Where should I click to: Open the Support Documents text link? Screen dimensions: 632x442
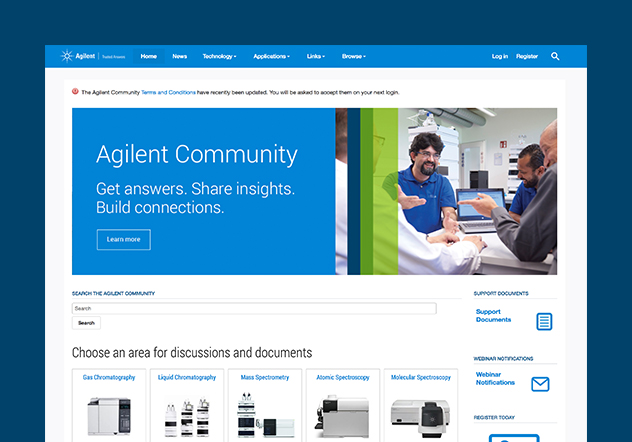pyautogui.click(x=493, y=315)
